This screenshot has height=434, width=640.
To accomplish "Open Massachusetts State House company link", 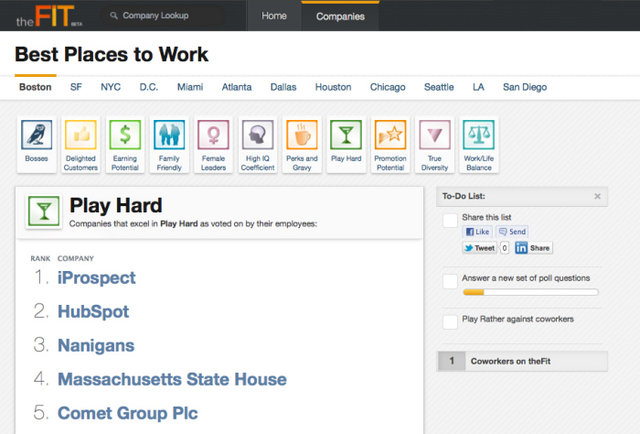I will point(172,379).
